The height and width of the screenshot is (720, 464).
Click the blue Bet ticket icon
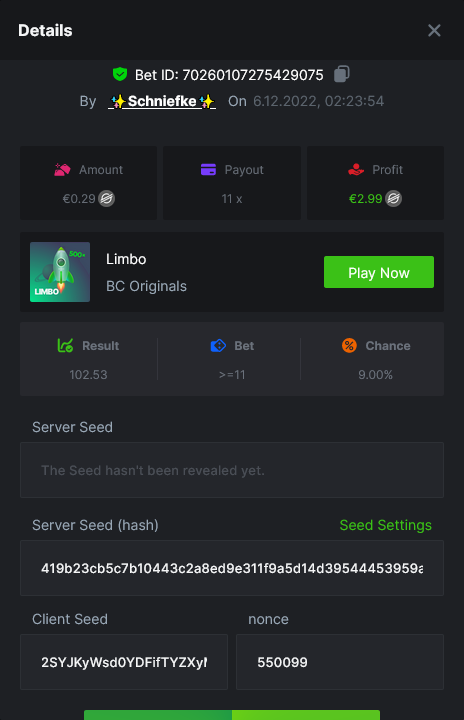(x=218, y=345)
